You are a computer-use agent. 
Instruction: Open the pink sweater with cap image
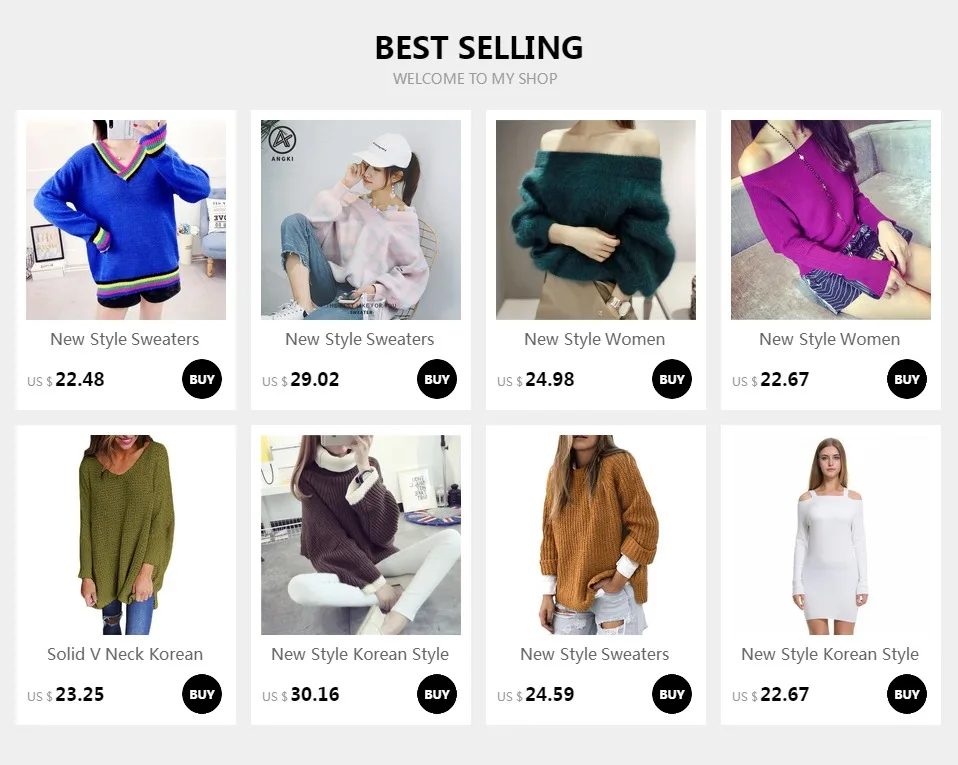point(361,220)
